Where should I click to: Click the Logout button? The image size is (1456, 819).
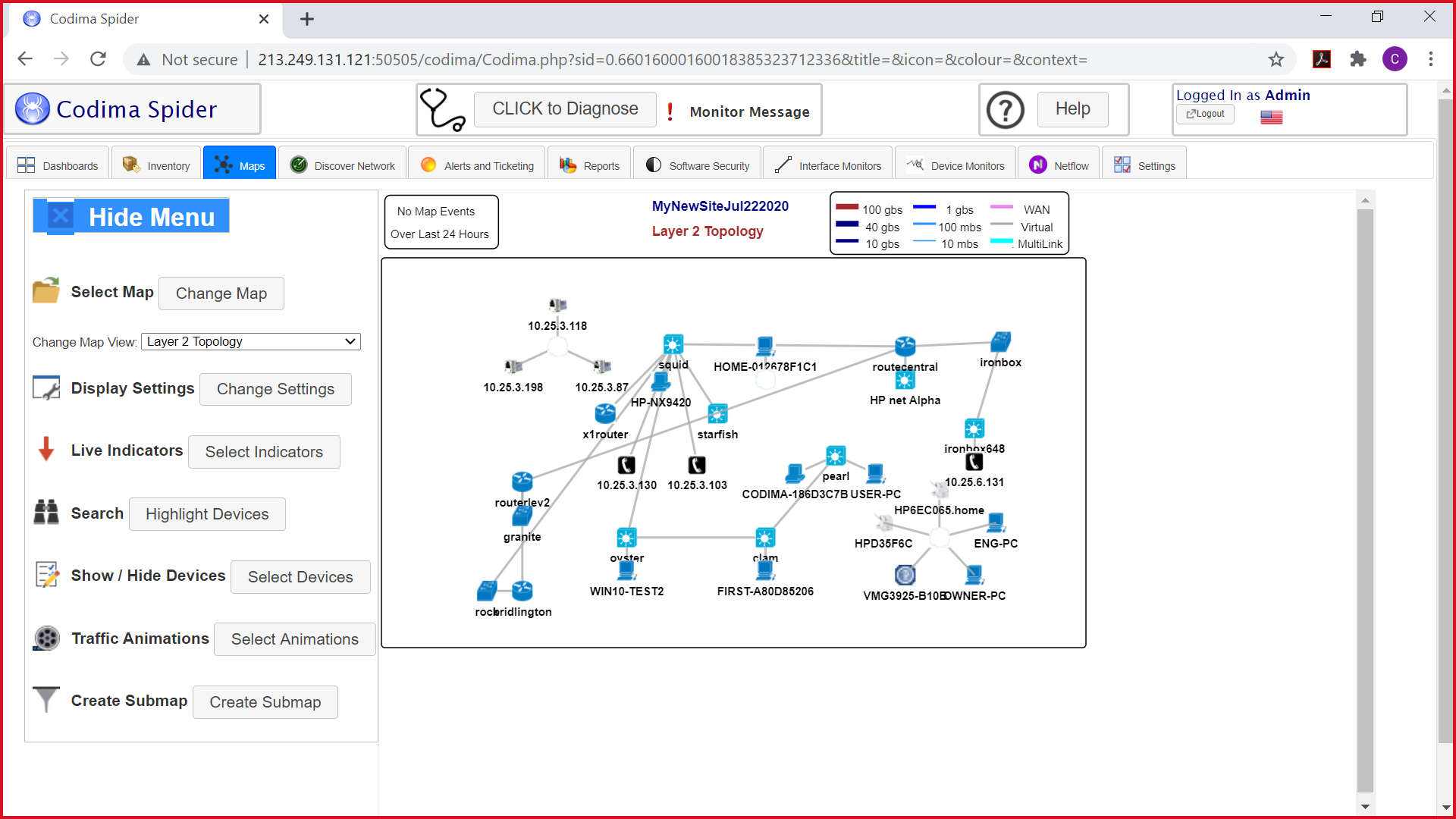(1205, 114)
